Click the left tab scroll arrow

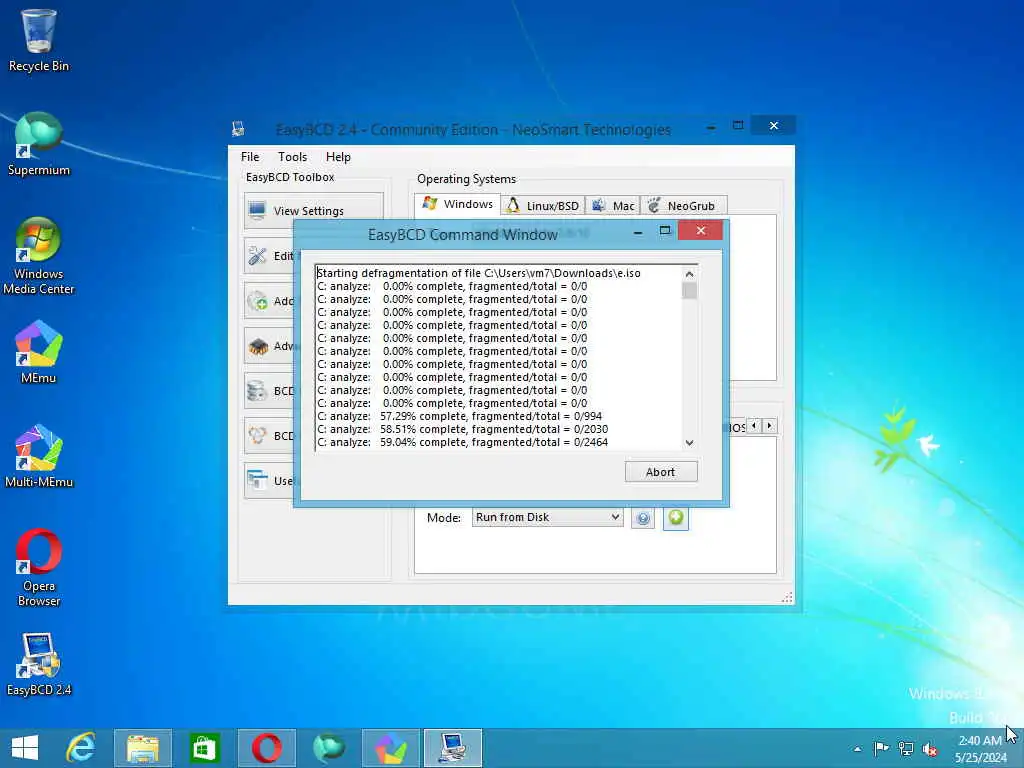click(x=754, y=426)
